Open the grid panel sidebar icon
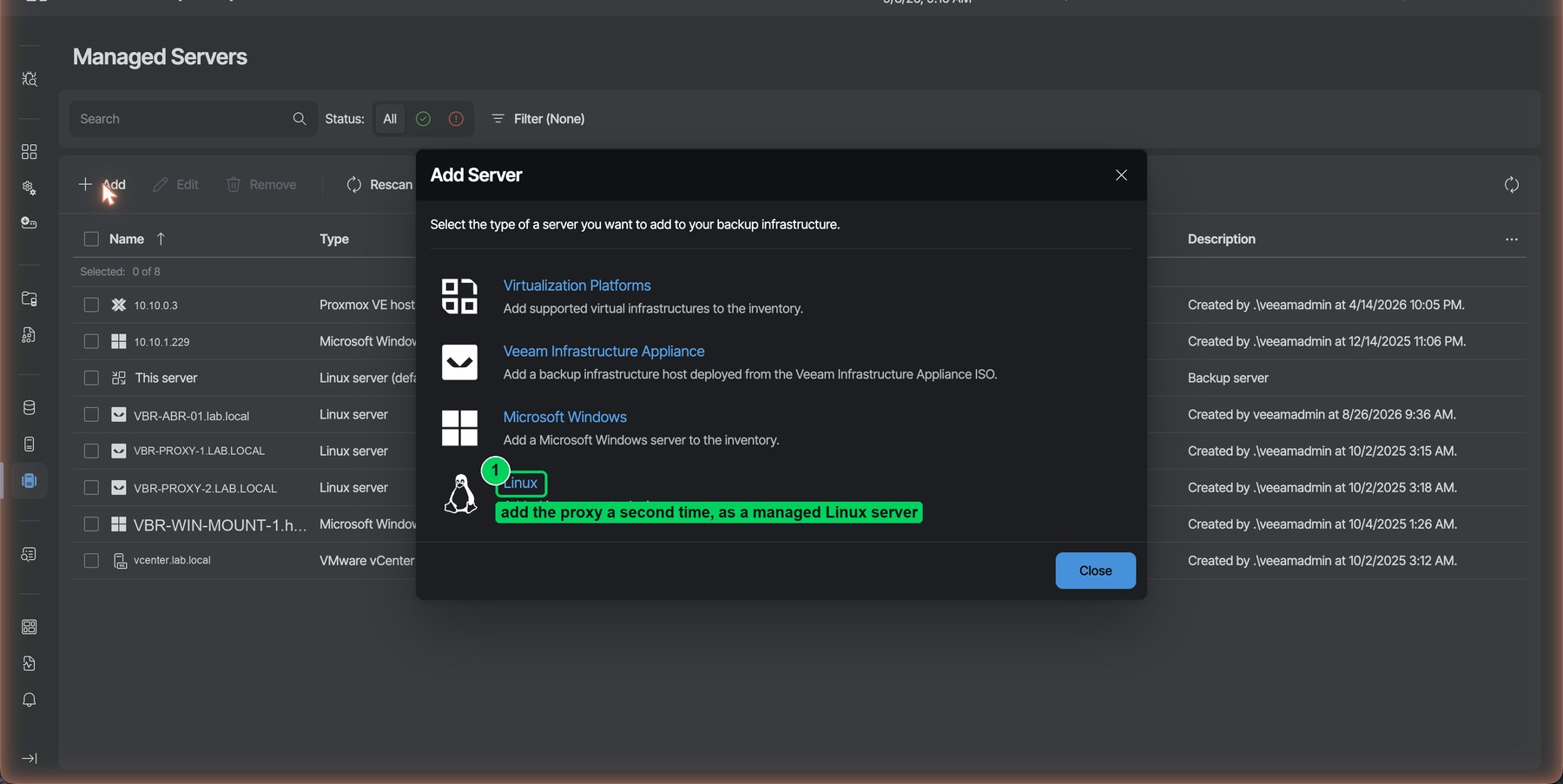Viewport: 1563px width, 784px height. click(29, 627)
